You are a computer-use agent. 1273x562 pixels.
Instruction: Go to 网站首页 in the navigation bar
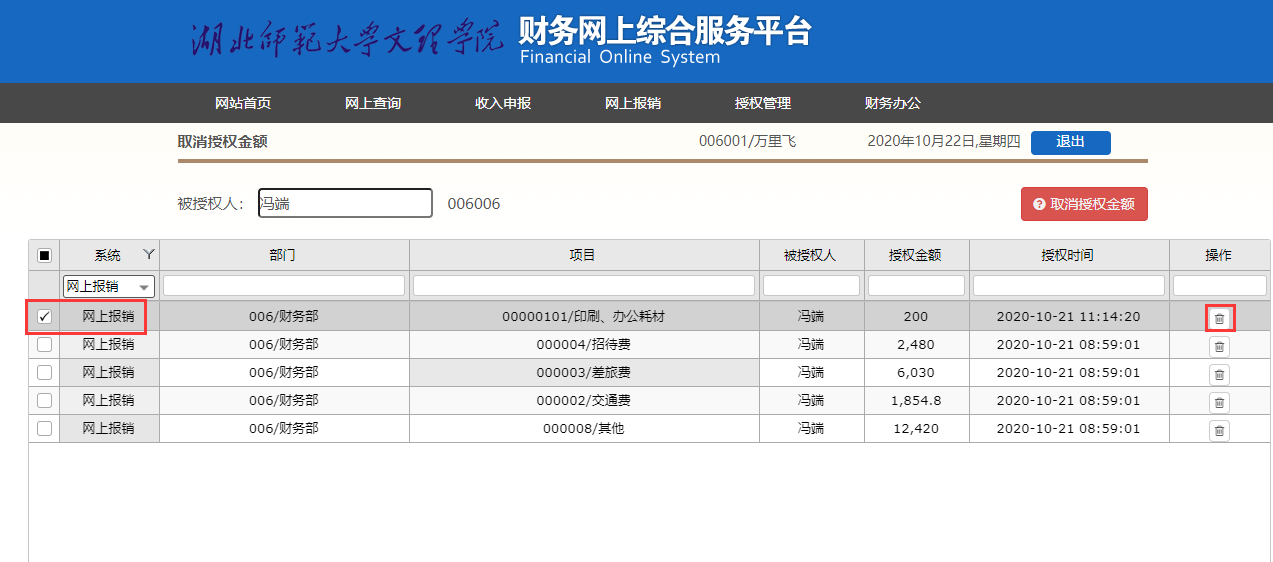(243, 103)
